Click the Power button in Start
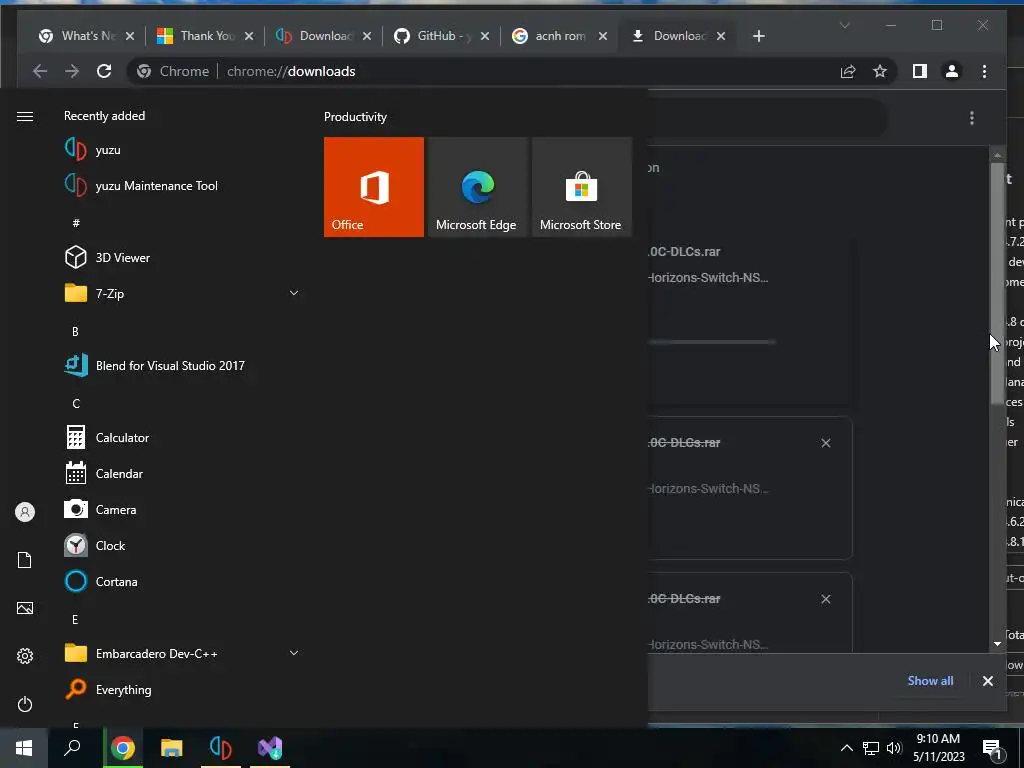The width and height of the screenshot is (1024, 768). pos(25,704)
